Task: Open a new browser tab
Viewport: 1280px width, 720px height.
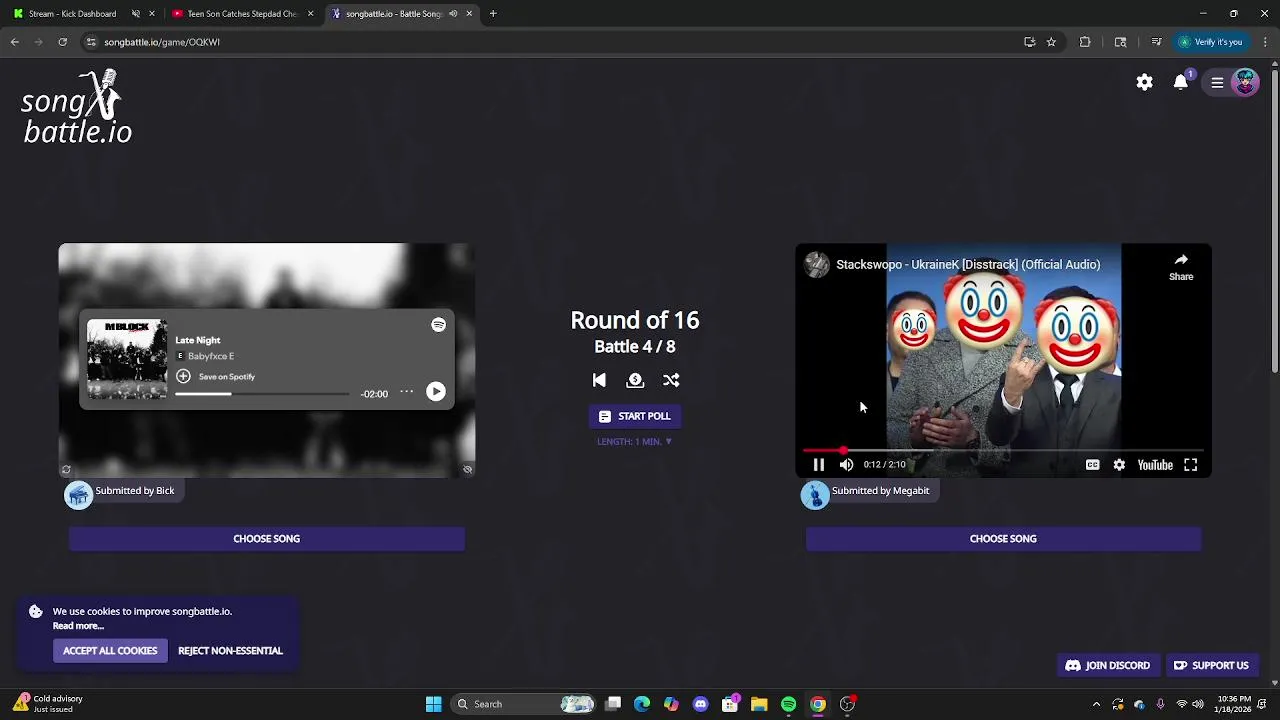Action: coord(493,14)
